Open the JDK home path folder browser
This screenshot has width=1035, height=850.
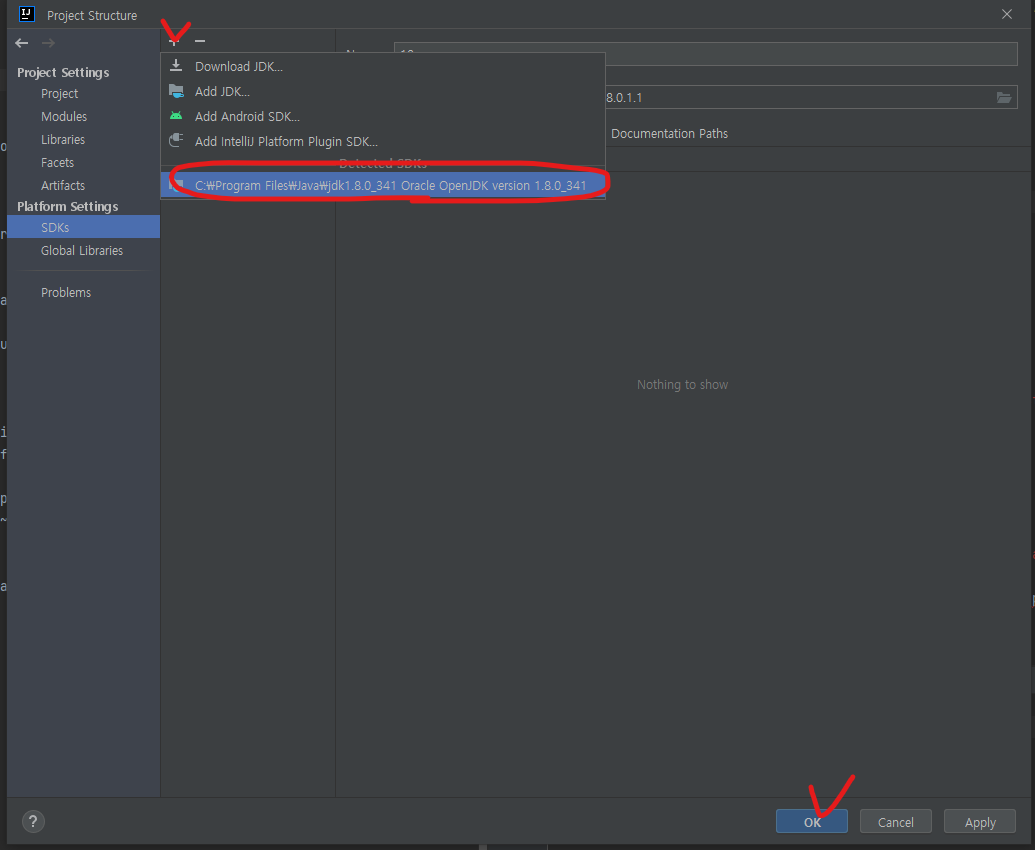pyautogui.click(x=1003, y=98)
